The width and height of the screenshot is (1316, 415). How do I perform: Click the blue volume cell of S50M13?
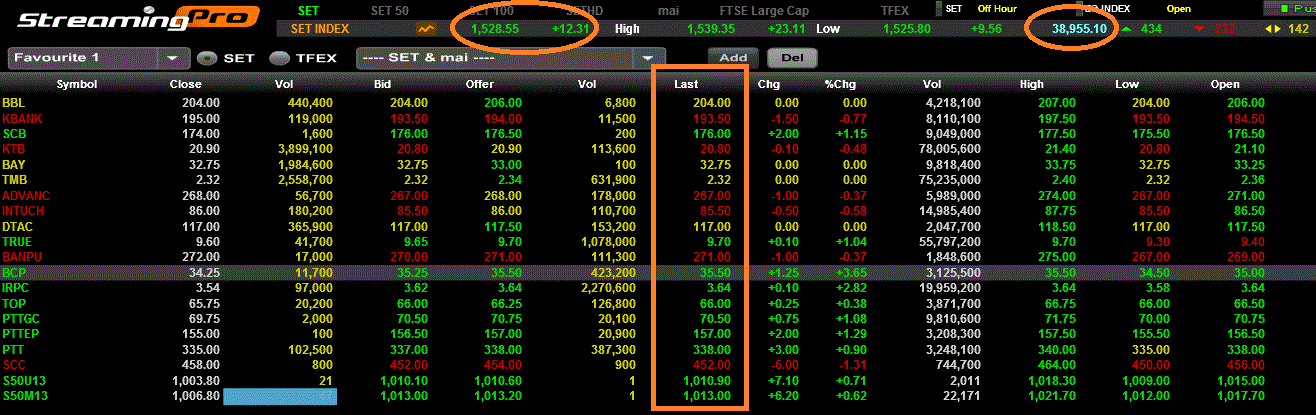click(280, 396)
